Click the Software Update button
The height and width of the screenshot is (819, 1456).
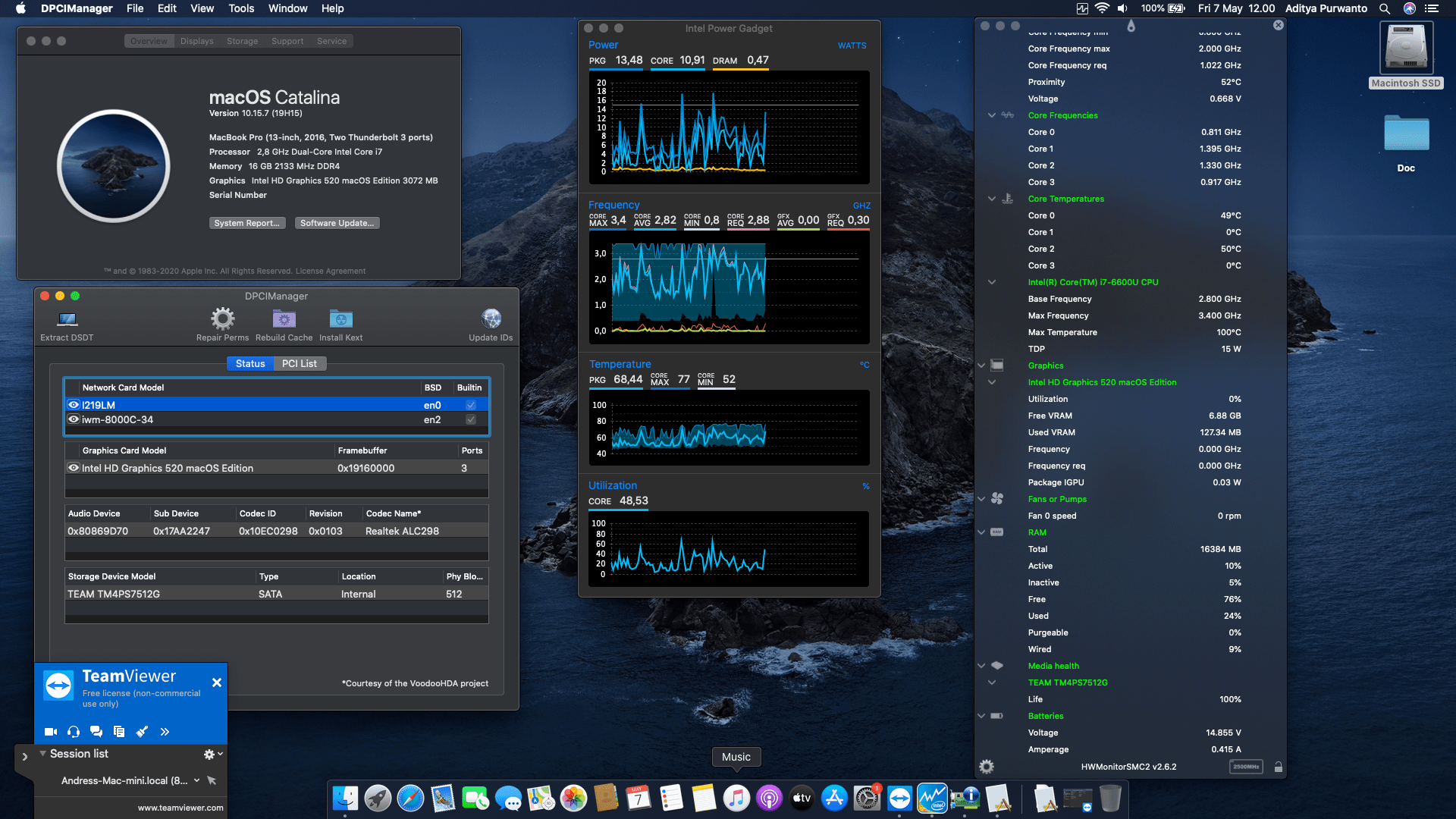(337, 223)
